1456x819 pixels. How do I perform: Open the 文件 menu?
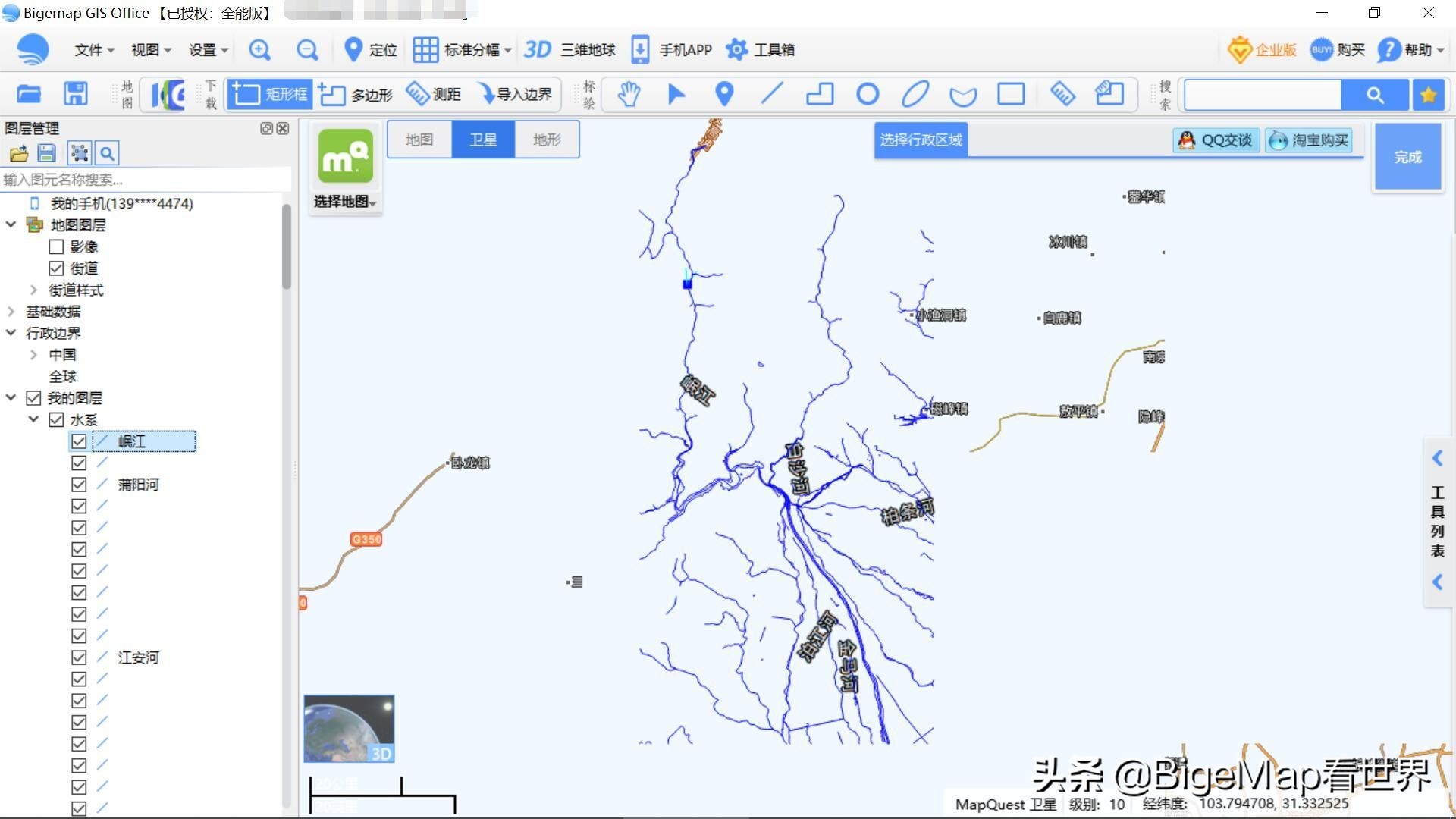click(89, 49)
